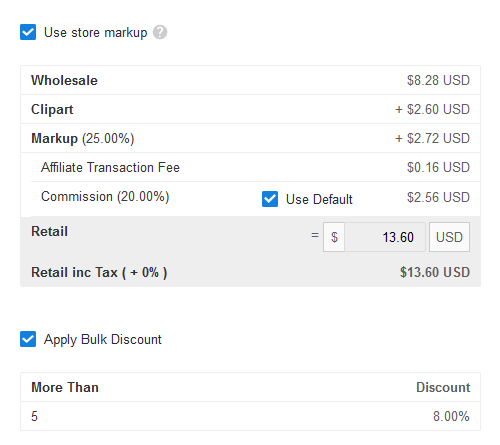The image size is (500, 445).
Task: Select the bulk quantity value 5
Action: [34, 416]
